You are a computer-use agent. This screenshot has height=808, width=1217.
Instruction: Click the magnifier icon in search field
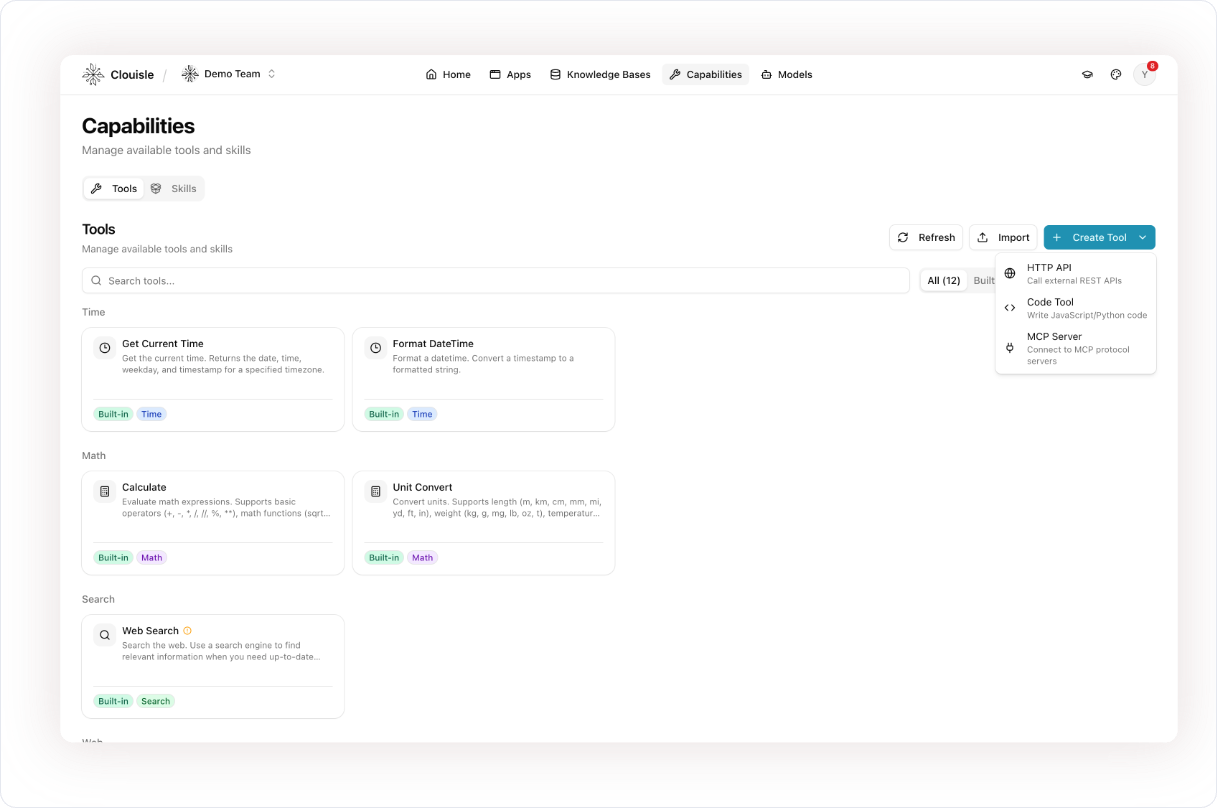97,281
